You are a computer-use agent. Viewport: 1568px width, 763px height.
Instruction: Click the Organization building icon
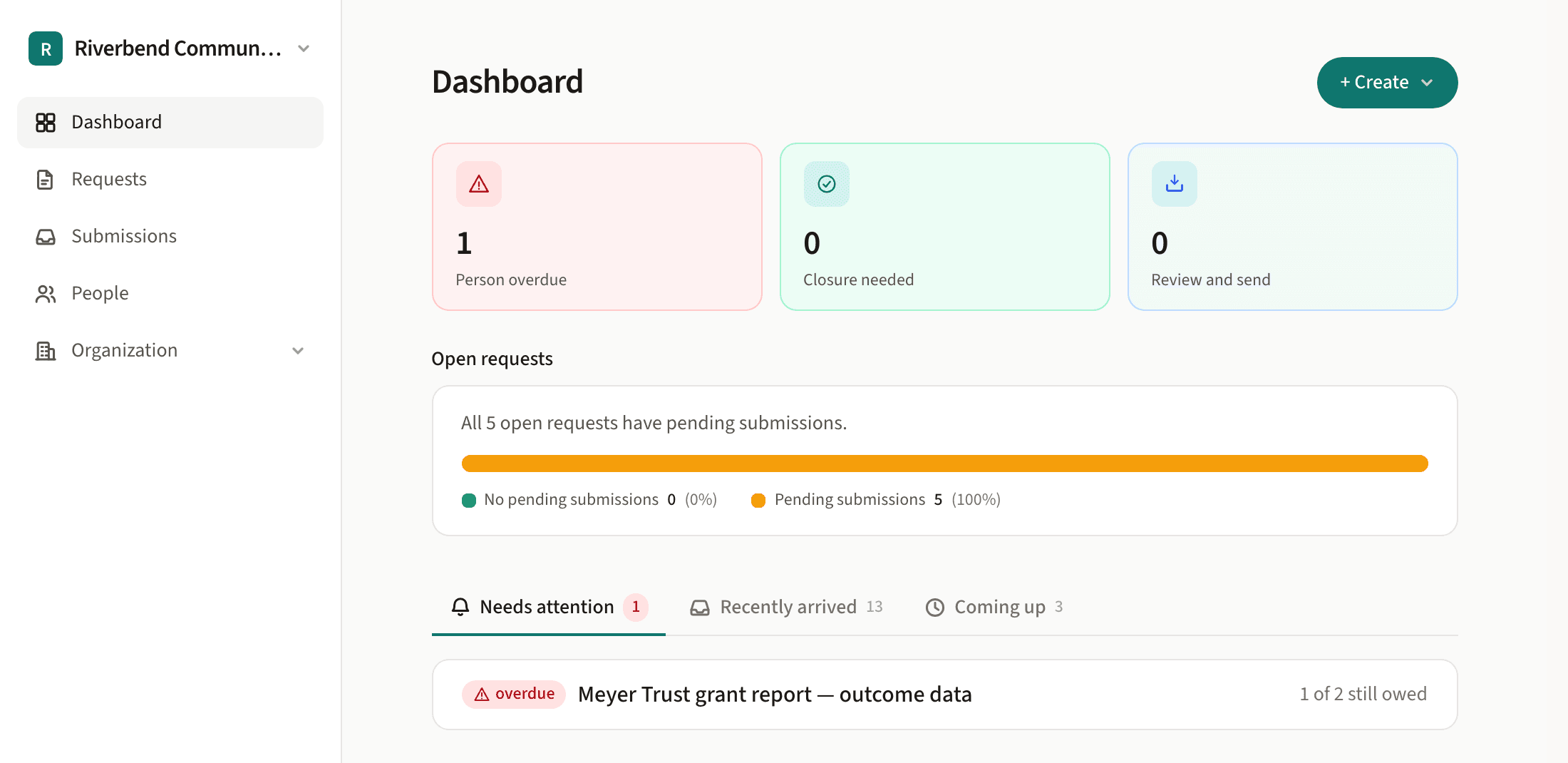(x=46, y=351)
